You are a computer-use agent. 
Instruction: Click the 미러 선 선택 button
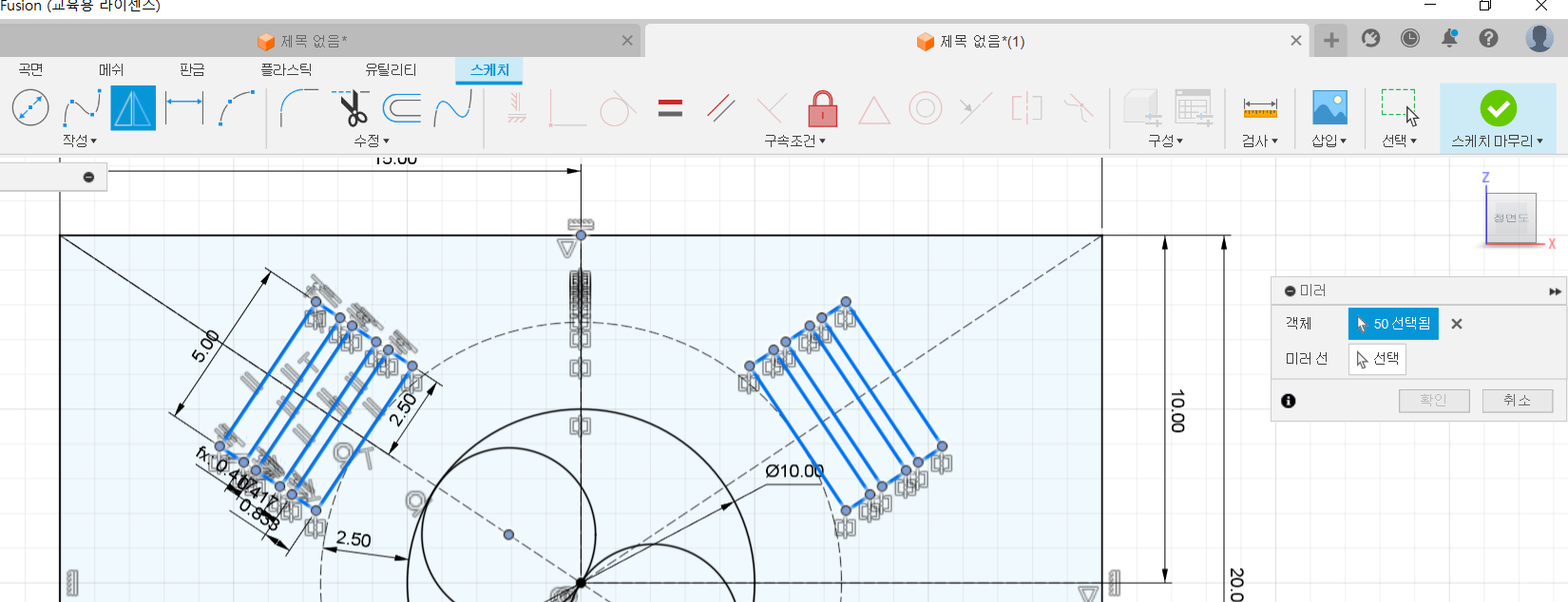tap(1377, 359)
